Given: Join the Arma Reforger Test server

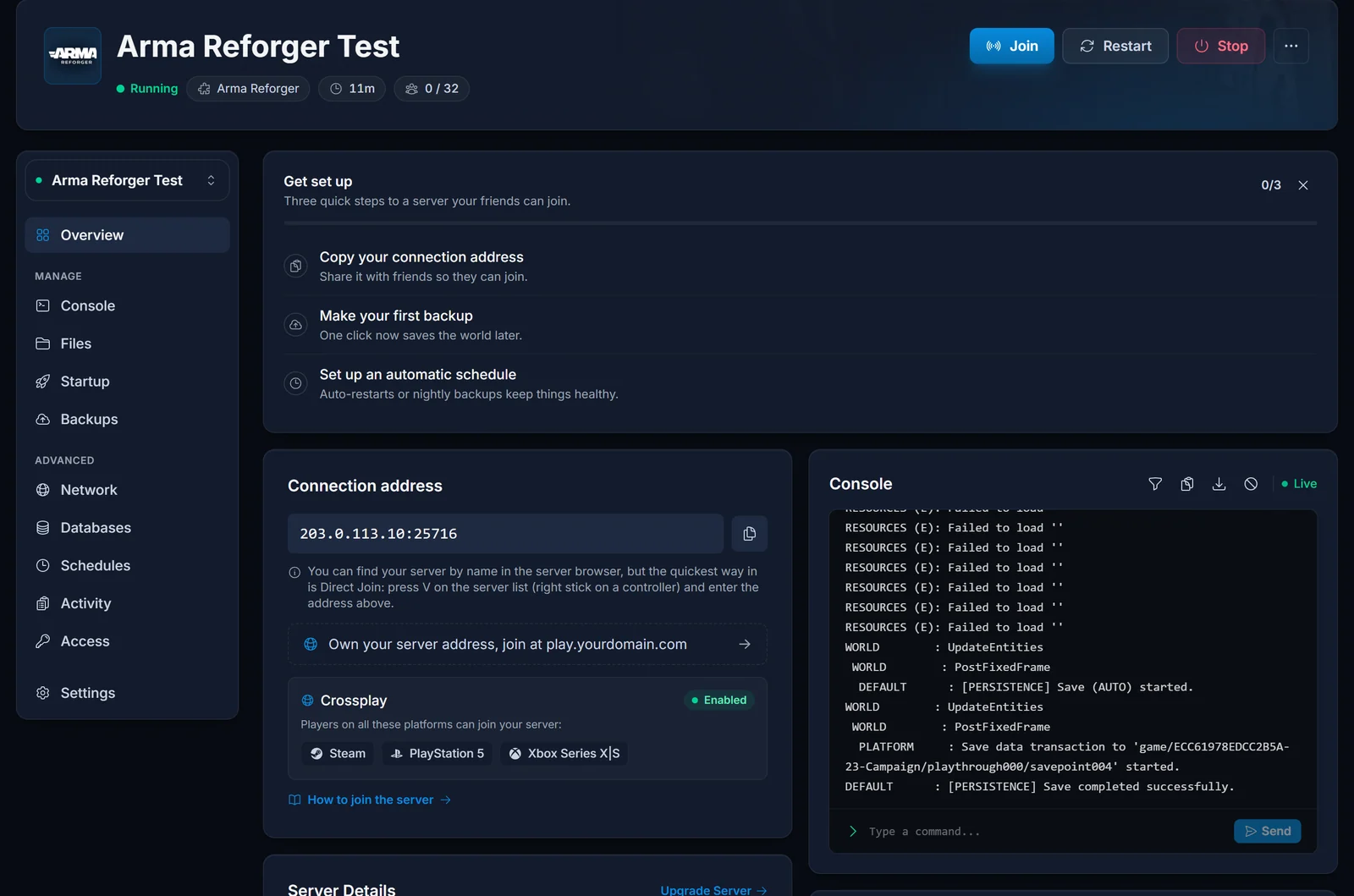Looking at the screenshot, I should (1011, 46).
